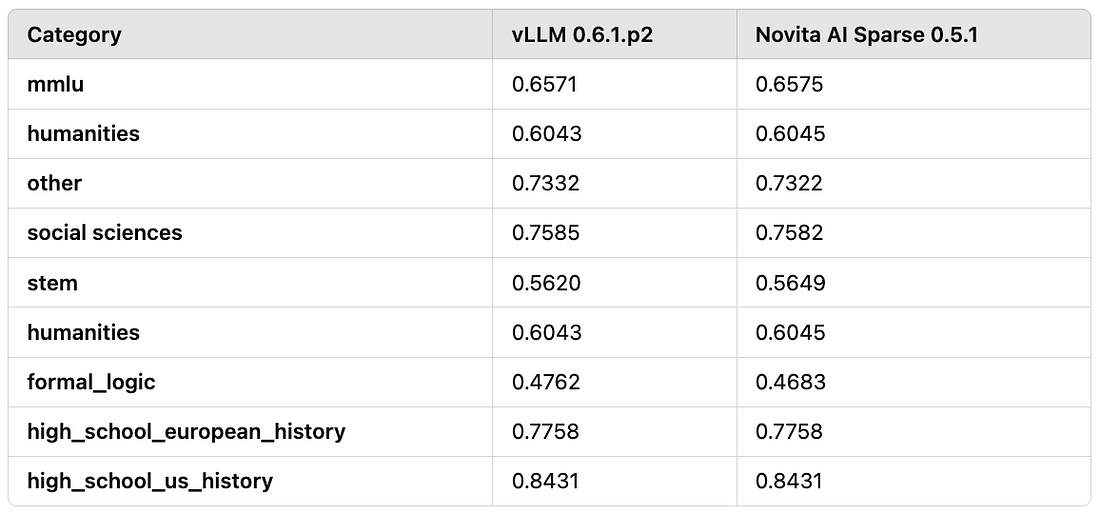Viewport: 1100px width, 518px height.
Task: Click the formal_logic value 0.4762
Action: (546, 382)
